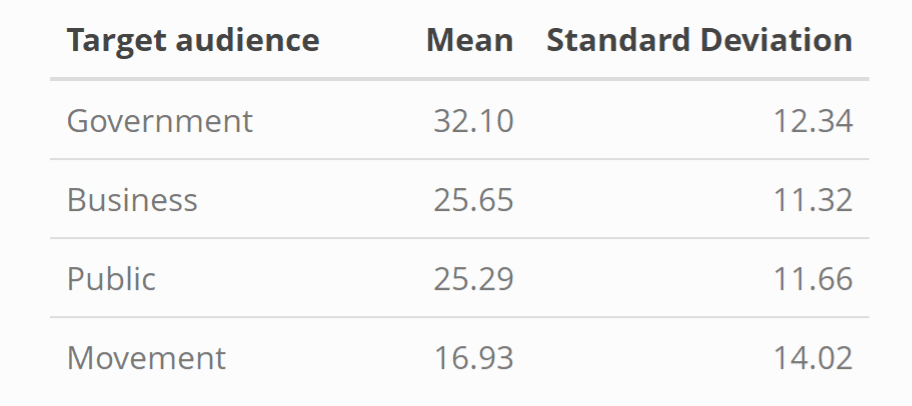Select the Government row label
The width and height of the screenshot is (912, 406).
160,121
